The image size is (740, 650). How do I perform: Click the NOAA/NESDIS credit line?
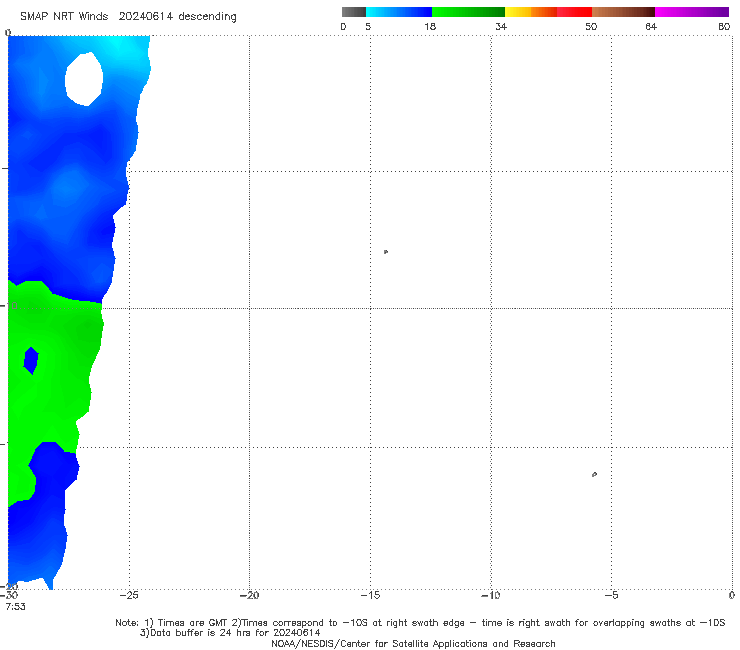(413, 643)
